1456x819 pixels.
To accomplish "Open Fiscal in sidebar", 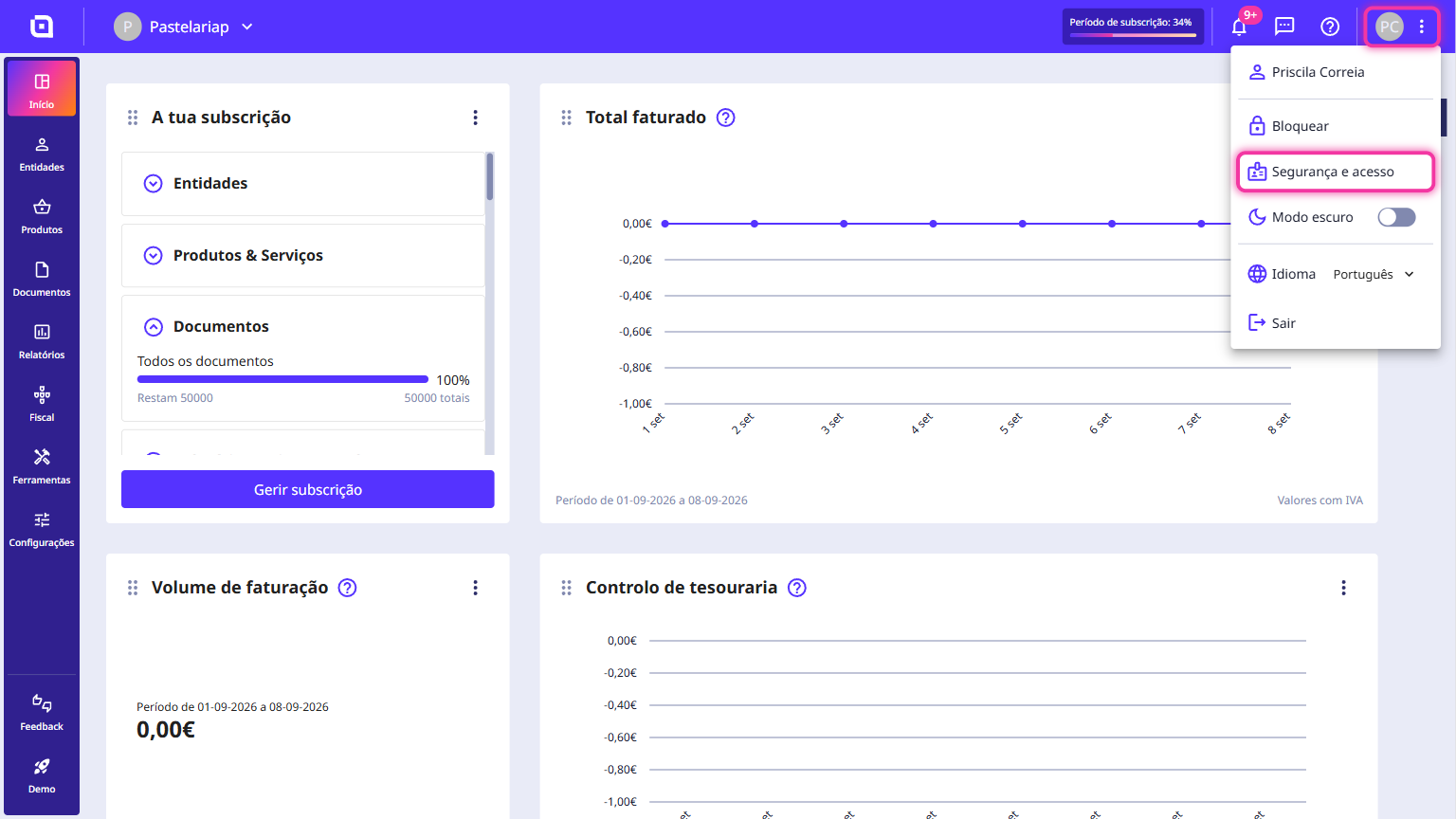I will tap(42, 404).
